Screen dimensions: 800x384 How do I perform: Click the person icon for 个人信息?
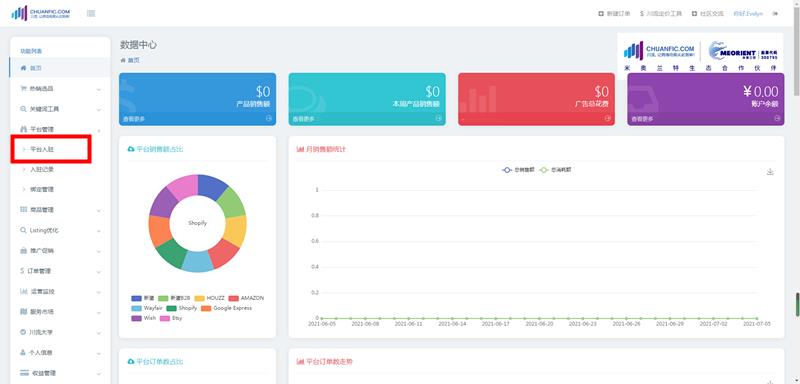(x=23, y=352)
